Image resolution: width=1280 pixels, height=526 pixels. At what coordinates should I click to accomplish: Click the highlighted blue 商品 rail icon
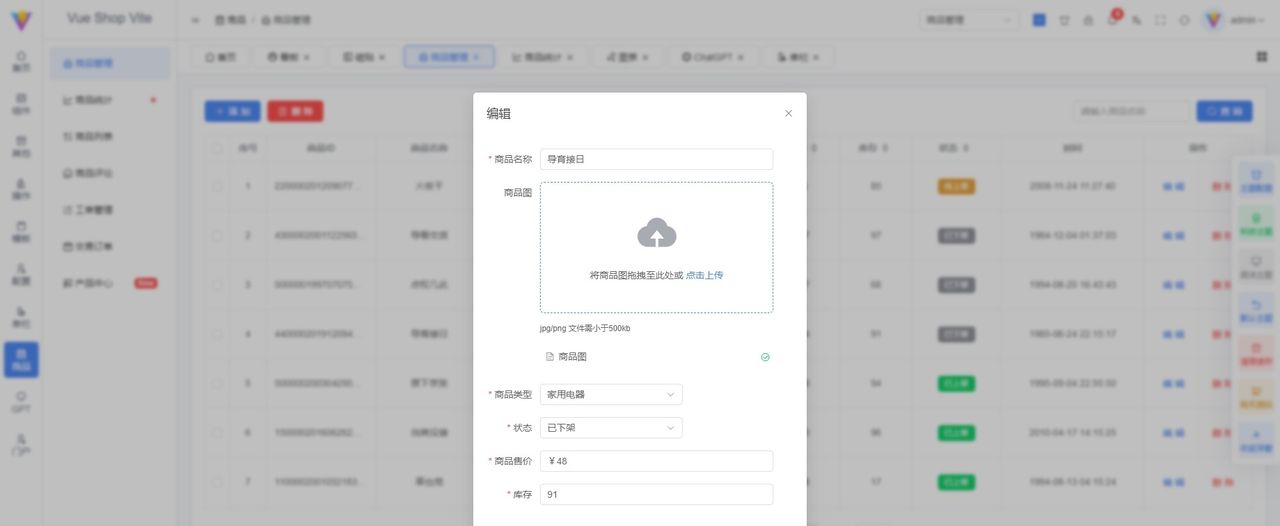click(21, 360)
